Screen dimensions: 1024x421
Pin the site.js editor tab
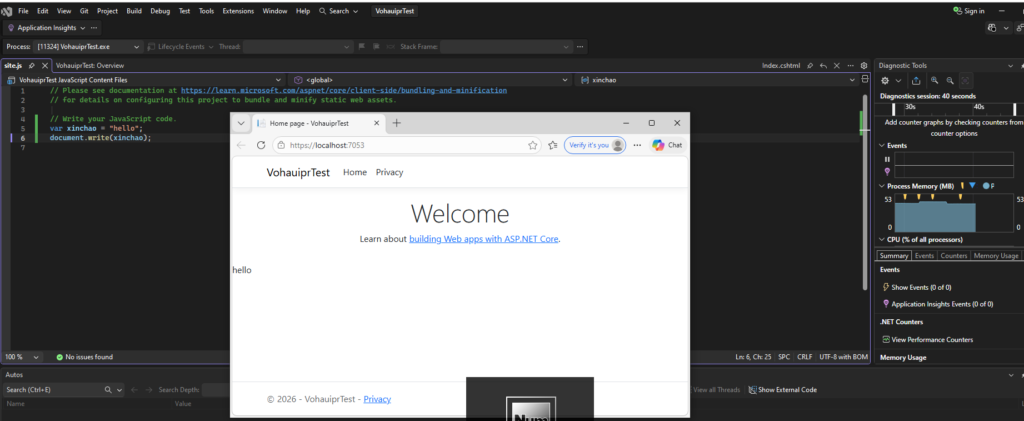33,65
